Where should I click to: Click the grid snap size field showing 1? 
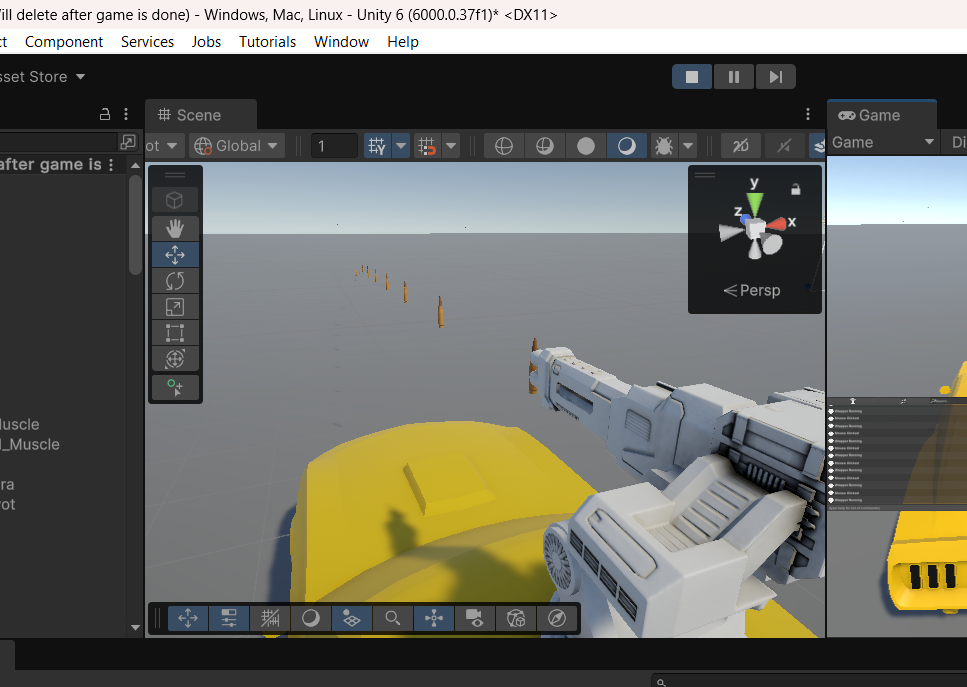point(335,146)
